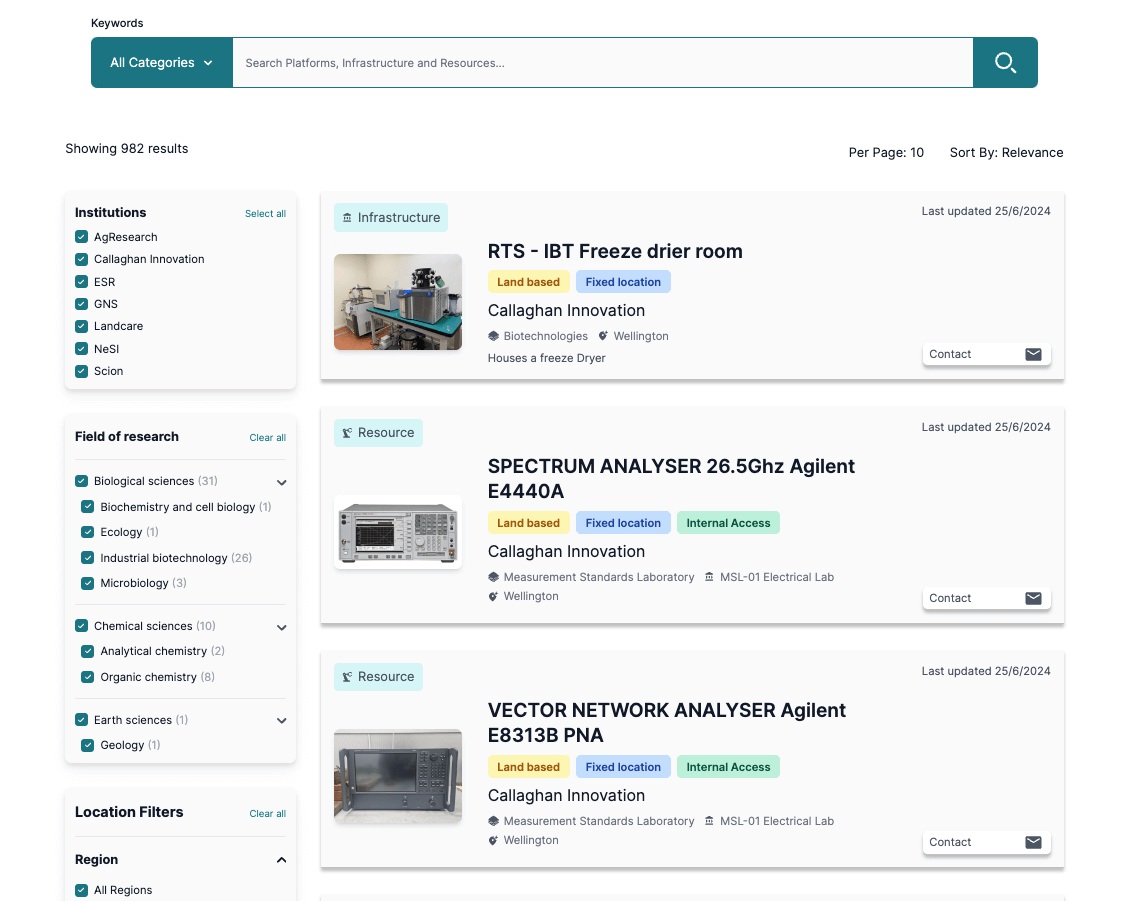Viewport: 1143px width, 901px height.
Task: Click the magnifier search button
Action: click(1005, 63)
